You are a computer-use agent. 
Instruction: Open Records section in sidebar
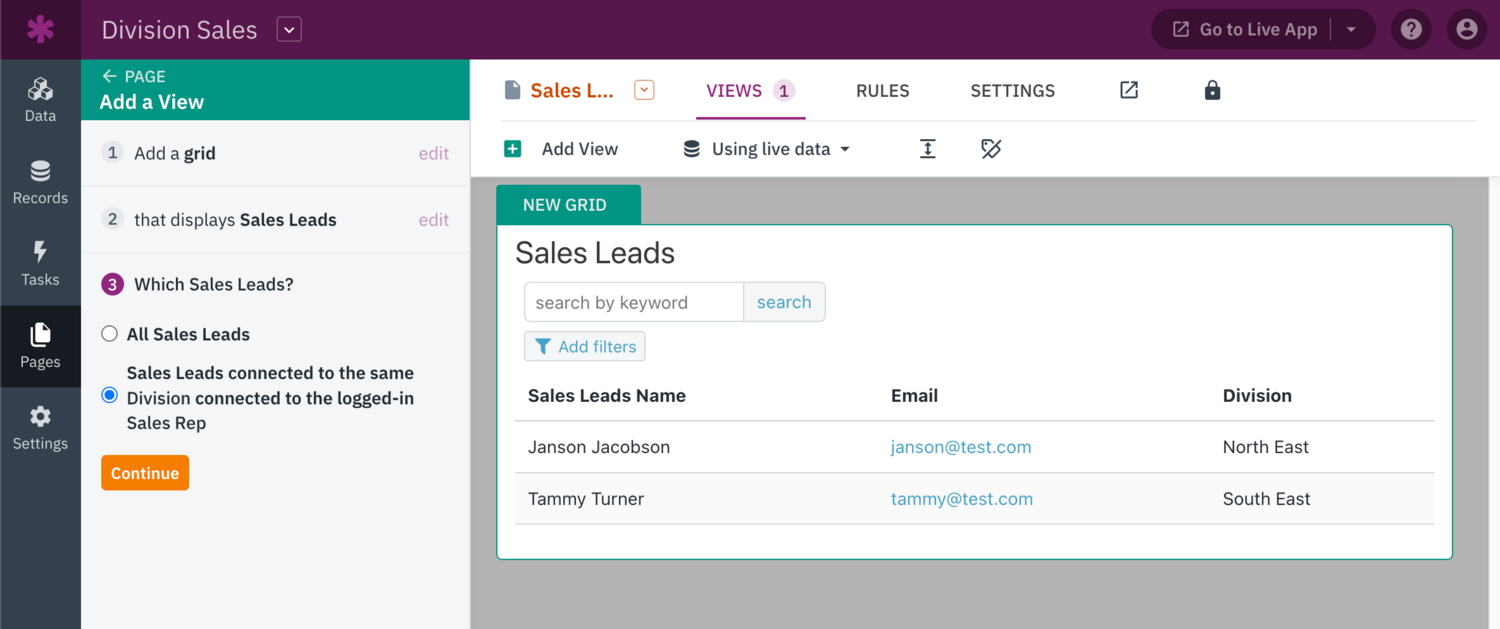pyautogui.click(x=40, y=182)
